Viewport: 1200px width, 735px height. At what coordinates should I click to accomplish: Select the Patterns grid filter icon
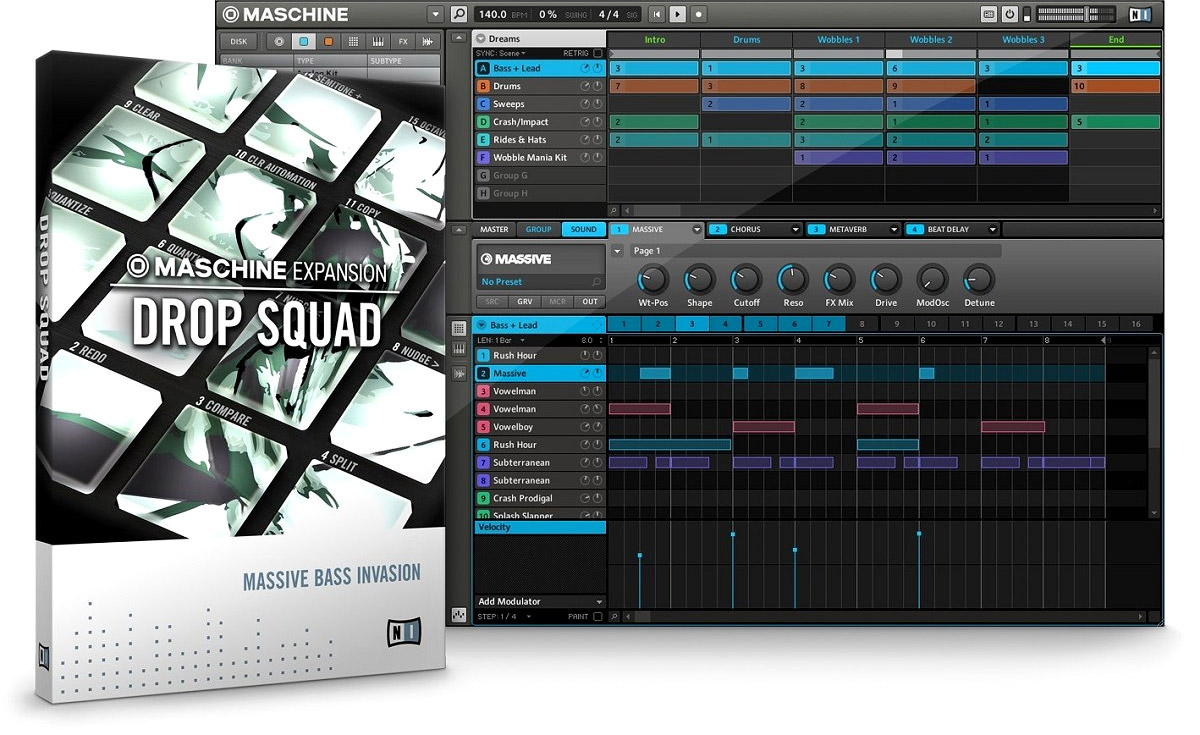pos(353,42)
